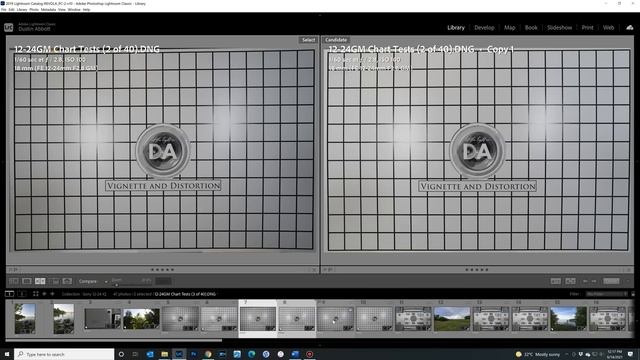This screenshot has width=640, height=360.
Task: Open the Windows notification center icon
Action: tap(631, 354)
